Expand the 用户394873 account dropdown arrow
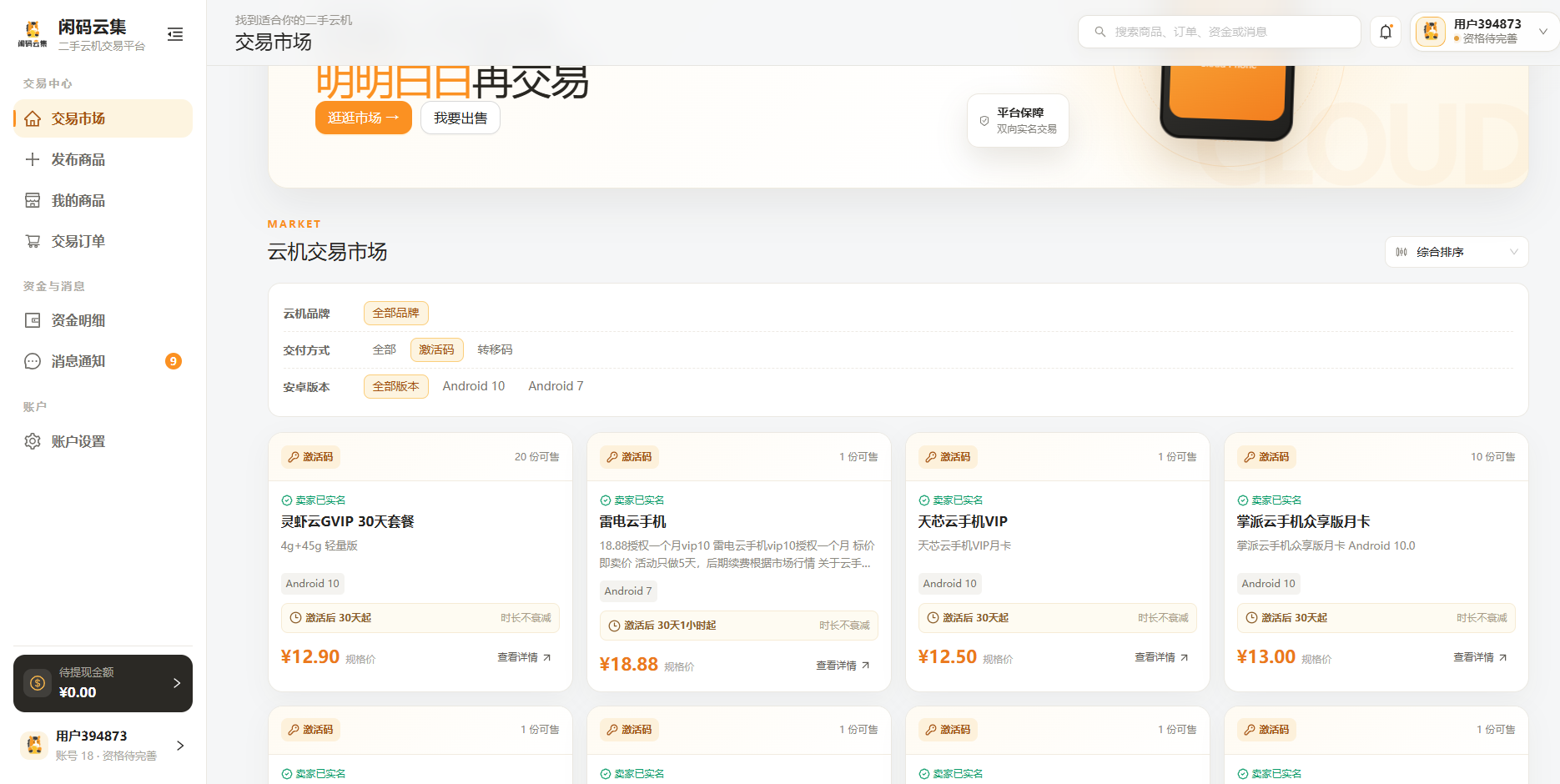 (x=1542, y=32)
